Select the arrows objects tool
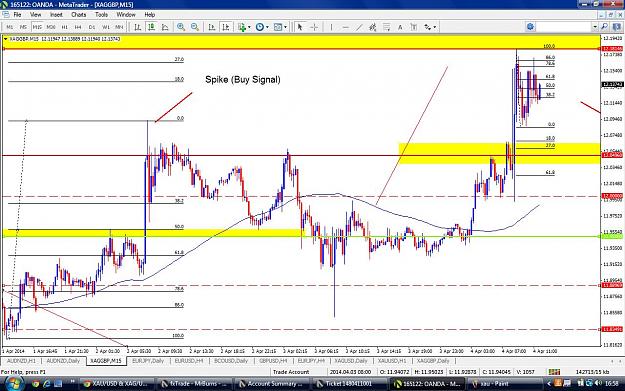The image size is (625, 391). 427,27
